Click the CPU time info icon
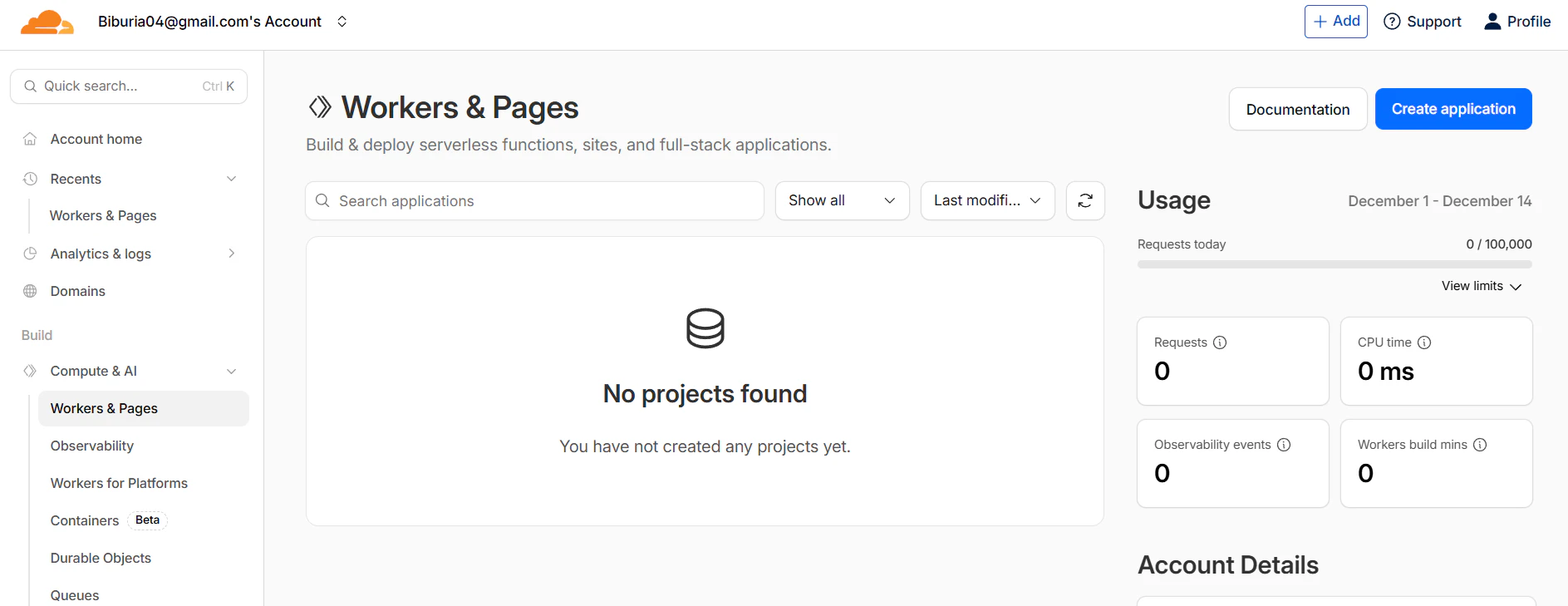 pos(1424,342)
